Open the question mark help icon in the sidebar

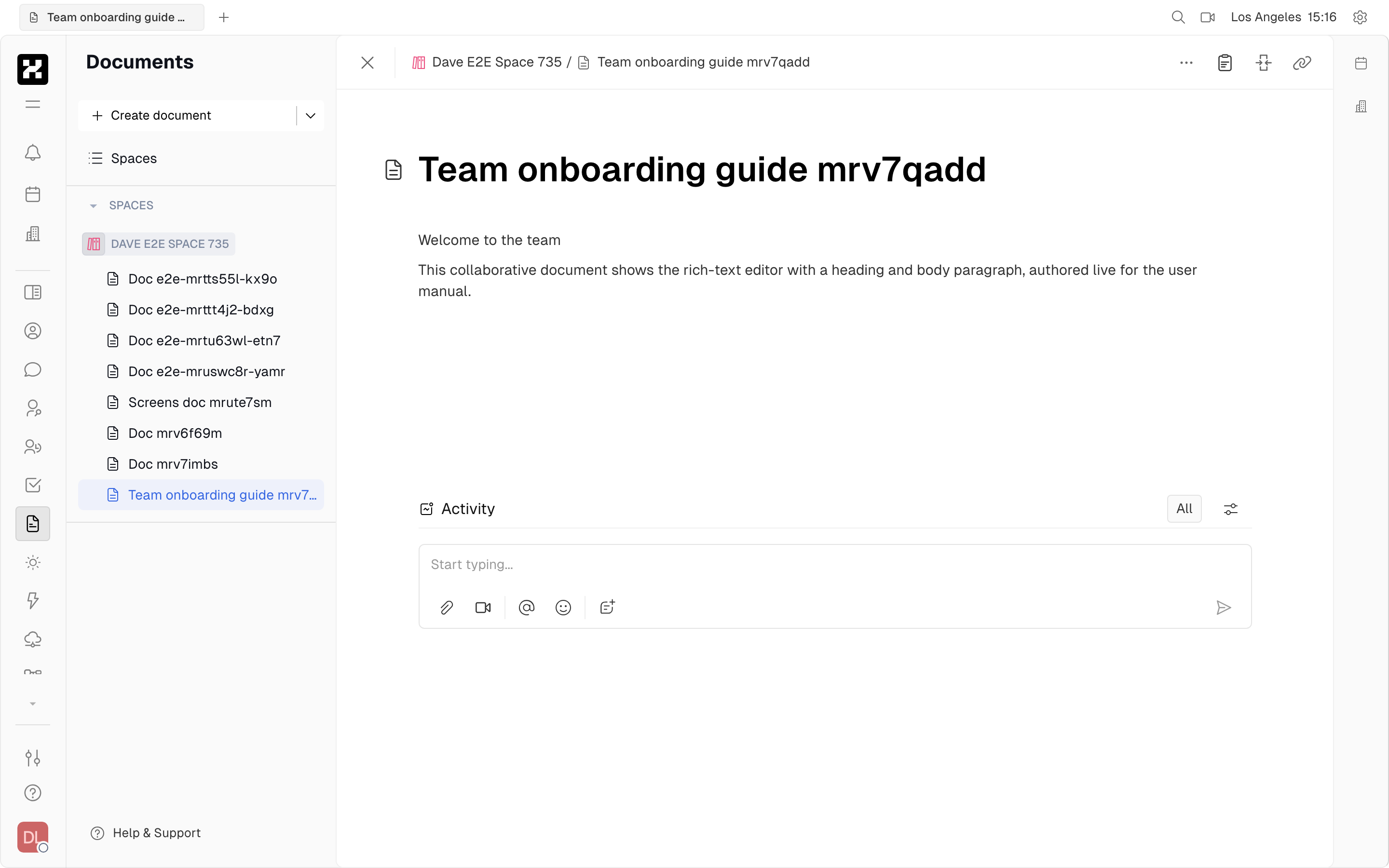point(33,793)
